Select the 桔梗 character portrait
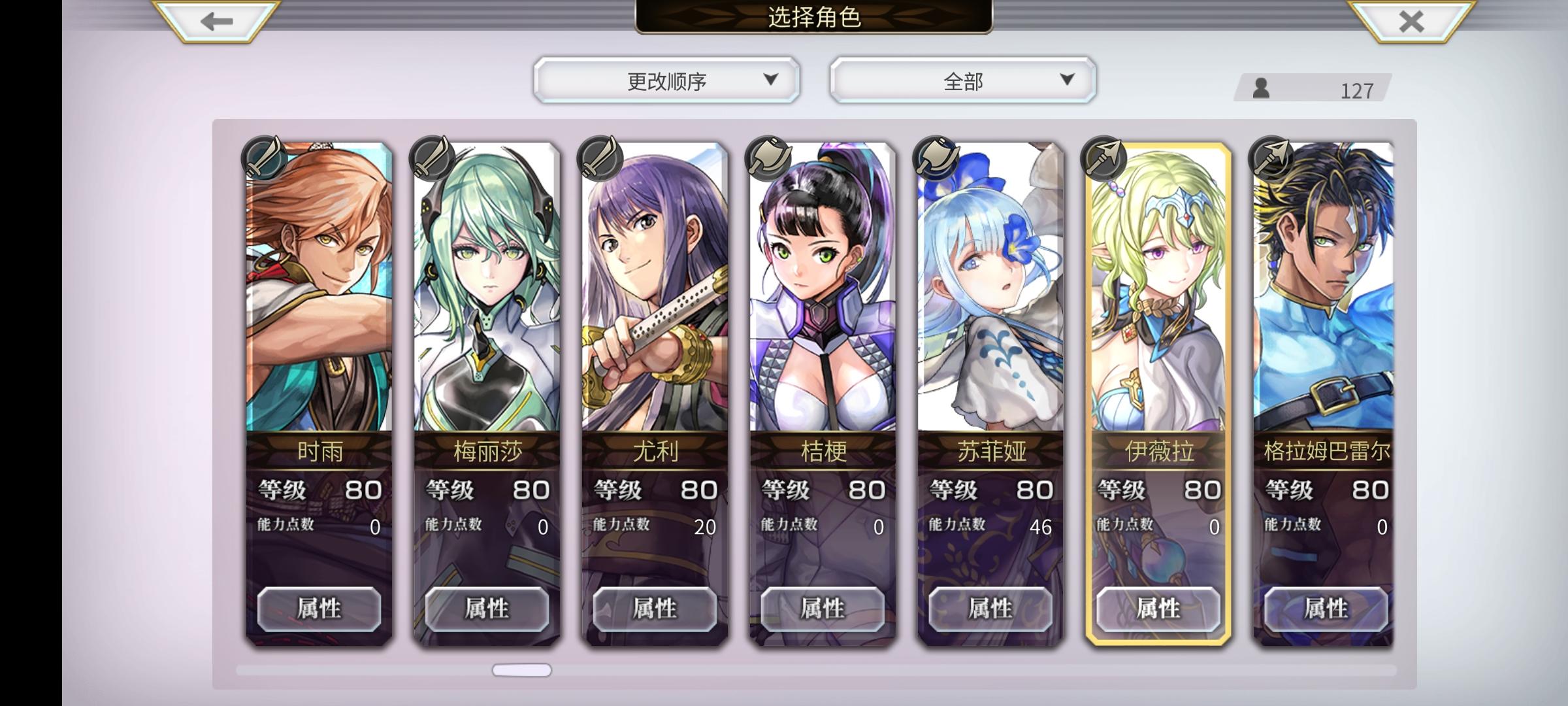This screenshot has width=1568, height=706. tap(823, 288)
